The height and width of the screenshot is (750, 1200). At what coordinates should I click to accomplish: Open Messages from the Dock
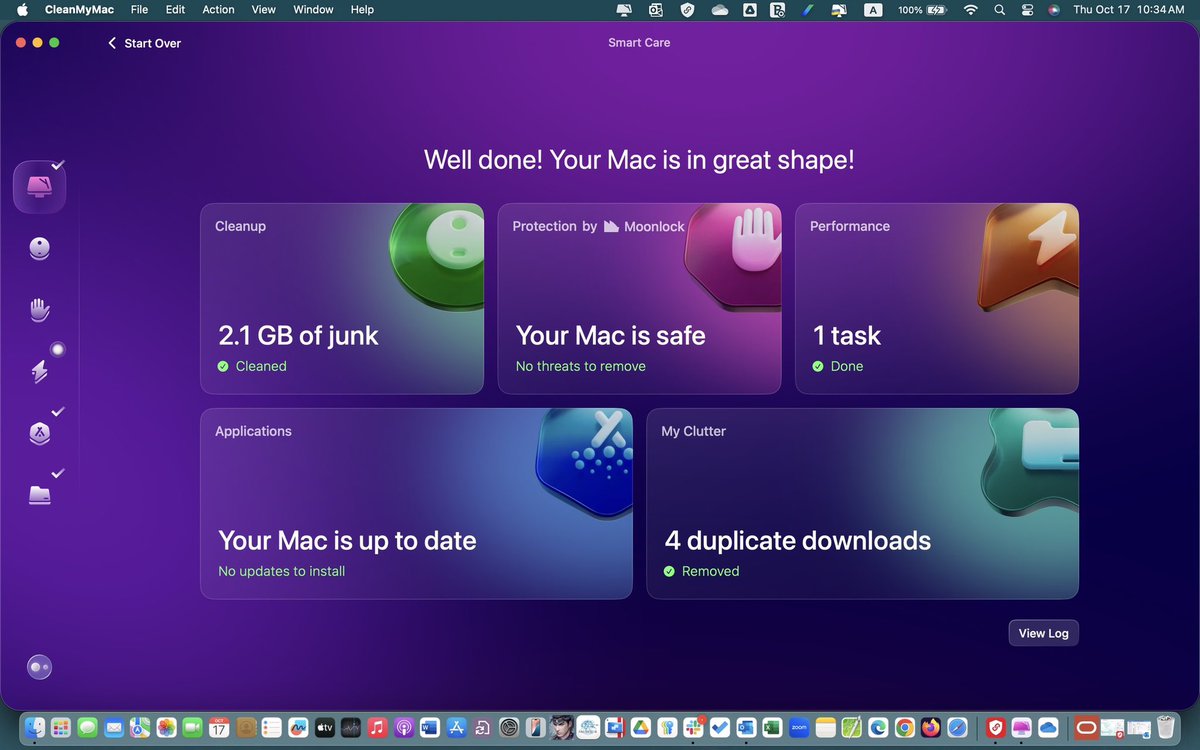87,727
